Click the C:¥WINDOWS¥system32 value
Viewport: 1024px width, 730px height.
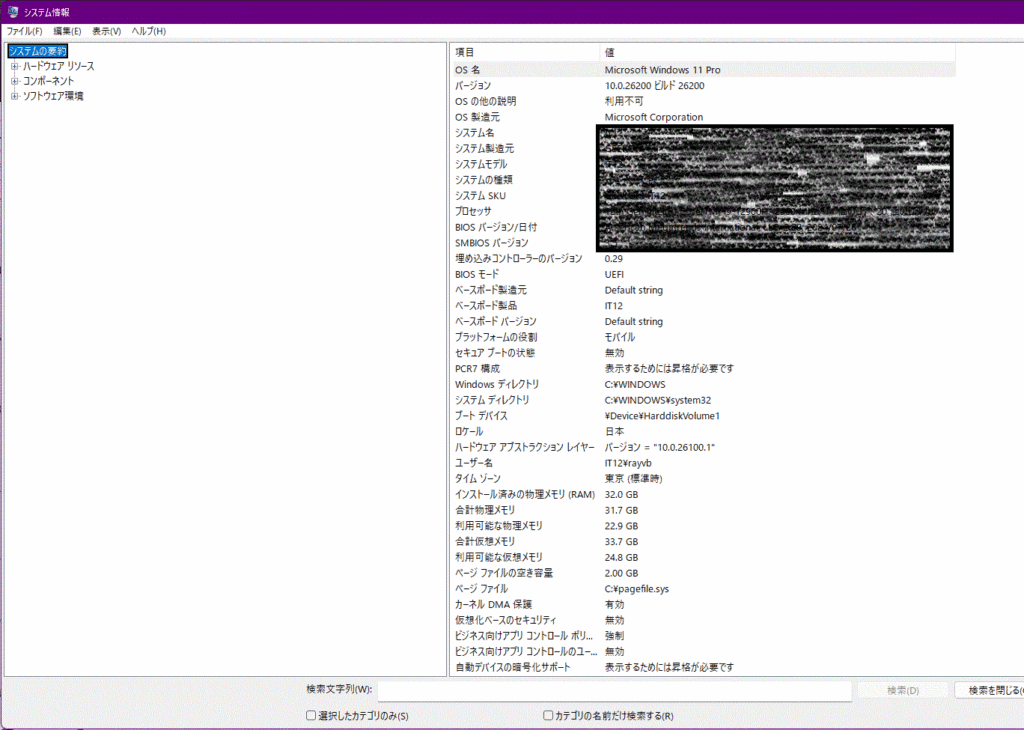pyautogui.click(x=658, y=400)
